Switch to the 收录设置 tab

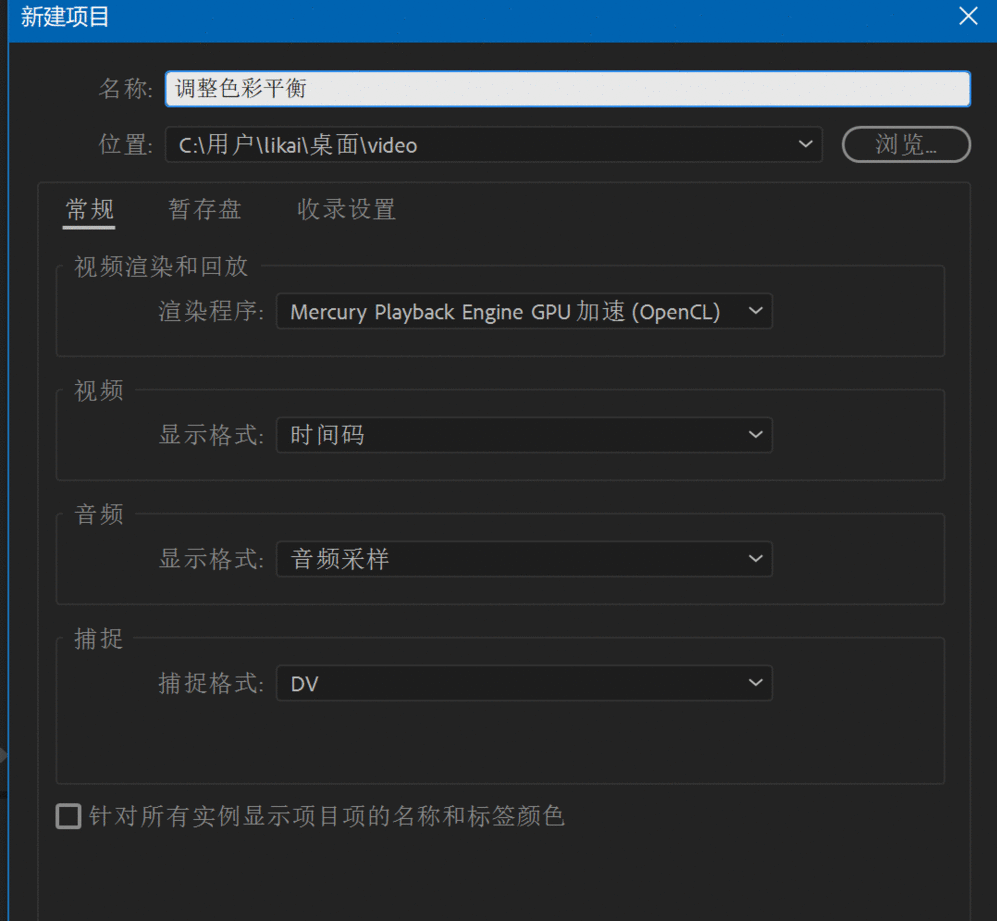pos(345,209)
